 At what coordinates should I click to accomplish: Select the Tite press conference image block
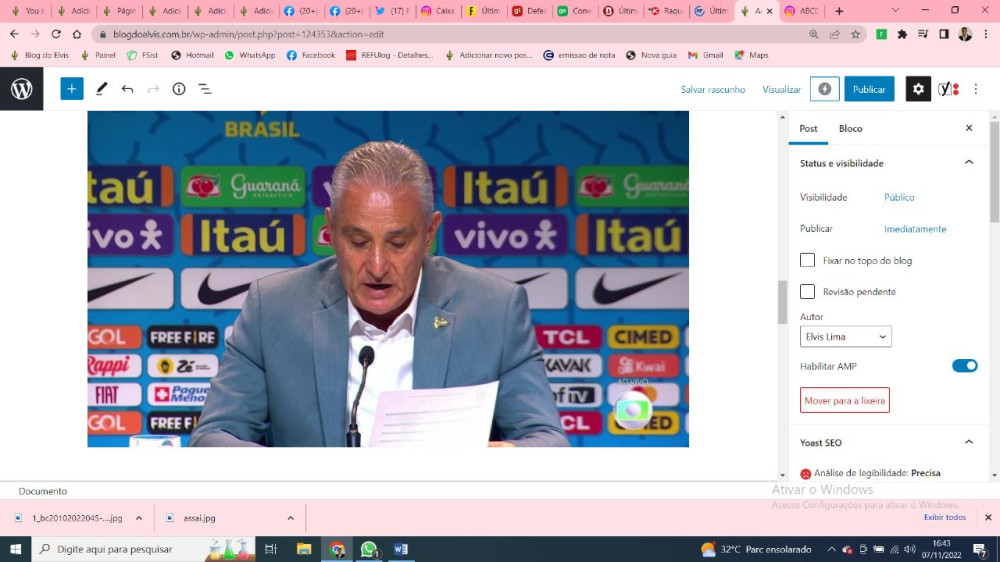tap(388, 279)
